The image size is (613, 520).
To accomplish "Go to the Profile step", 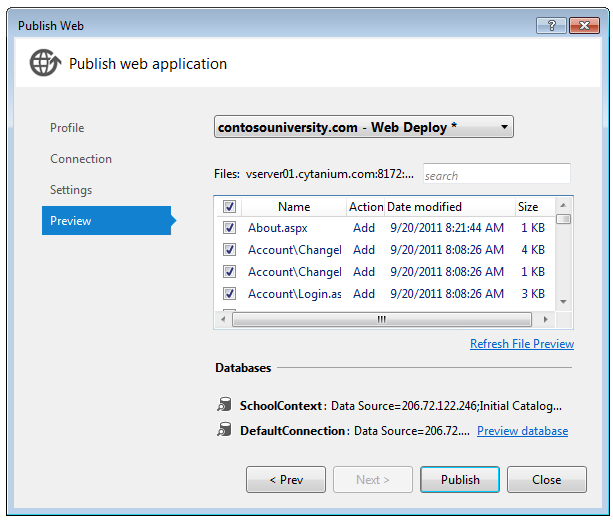I will pyautogui.click(x=67, y=128).
